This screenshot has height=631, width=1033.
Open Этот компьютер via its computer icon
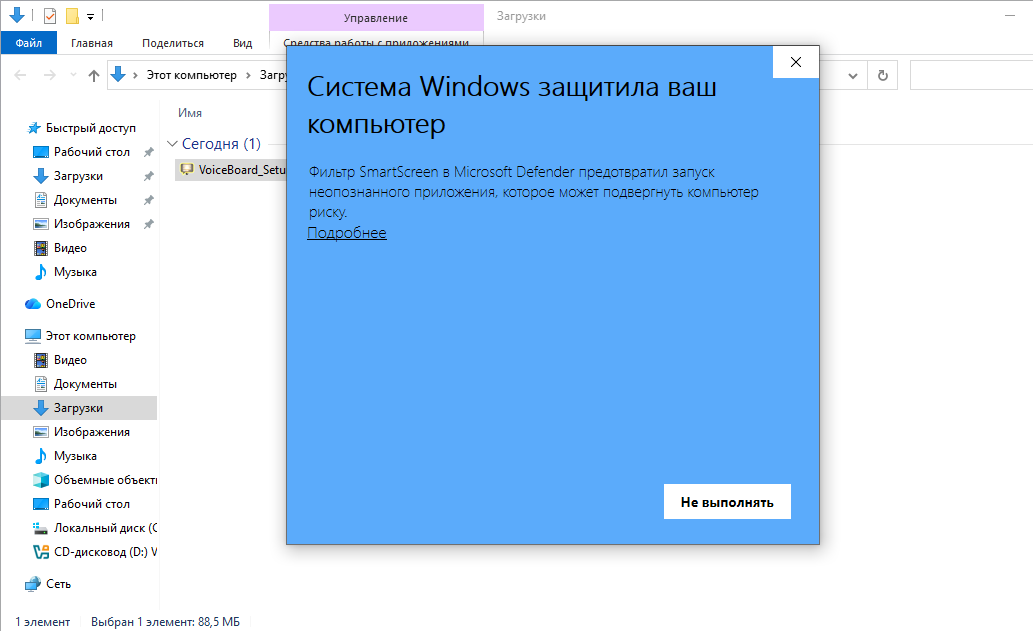[32, 335]
